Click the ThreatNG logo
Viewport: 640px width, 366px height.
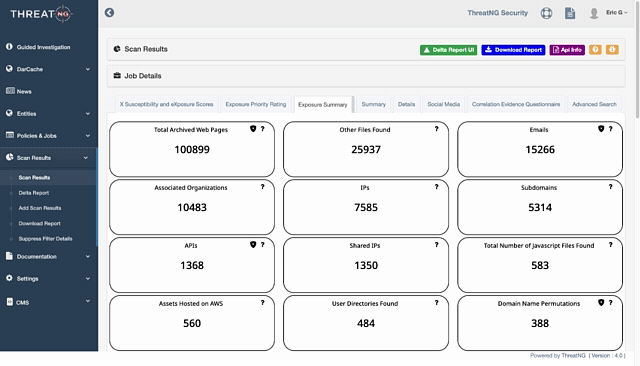[41, 14]
